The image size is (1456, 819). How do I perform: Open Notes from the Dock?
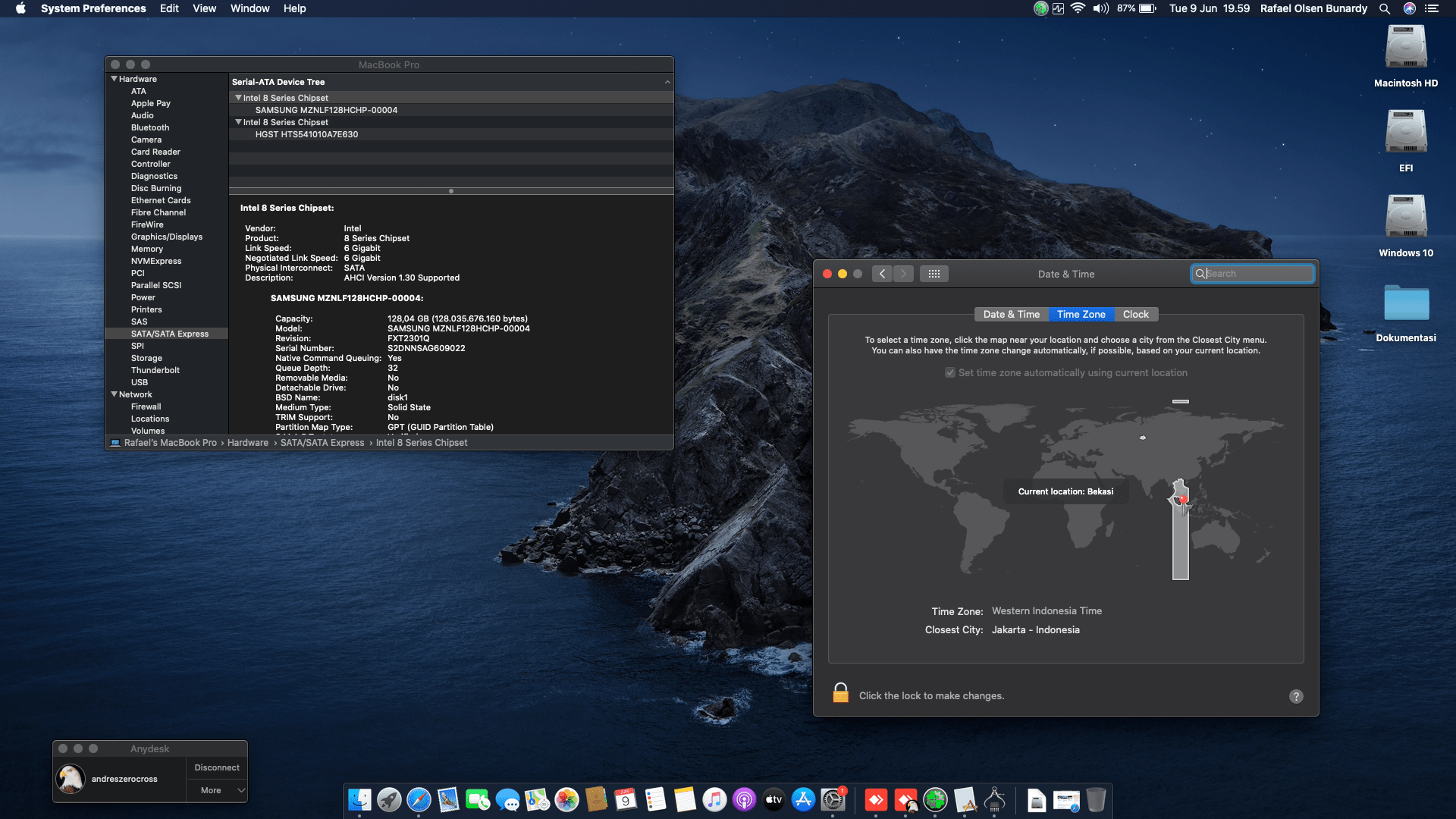click(x=685, y=799)
